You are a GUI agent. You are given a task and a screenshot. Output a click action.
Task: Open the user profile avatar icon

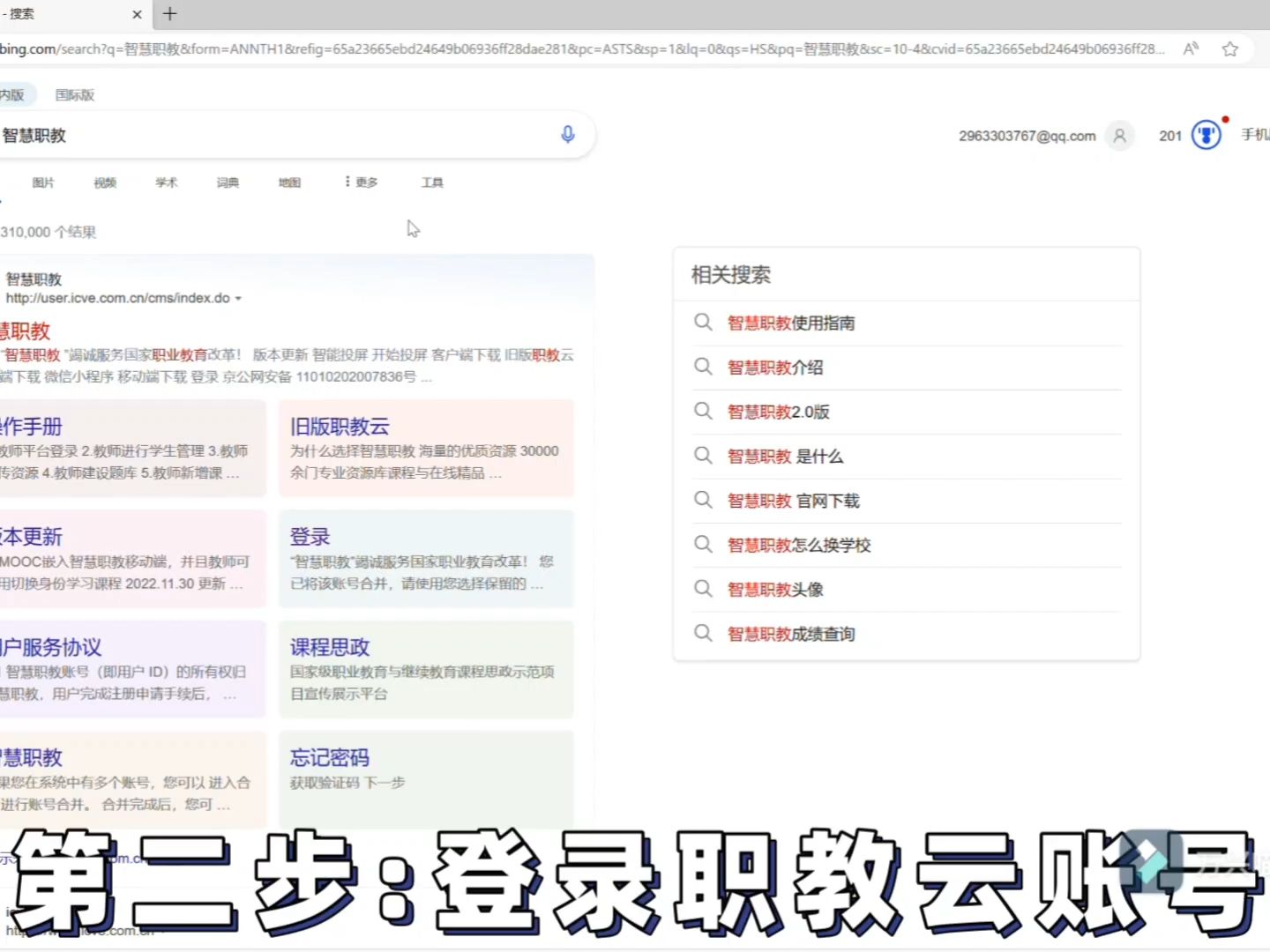[1120, 136]
